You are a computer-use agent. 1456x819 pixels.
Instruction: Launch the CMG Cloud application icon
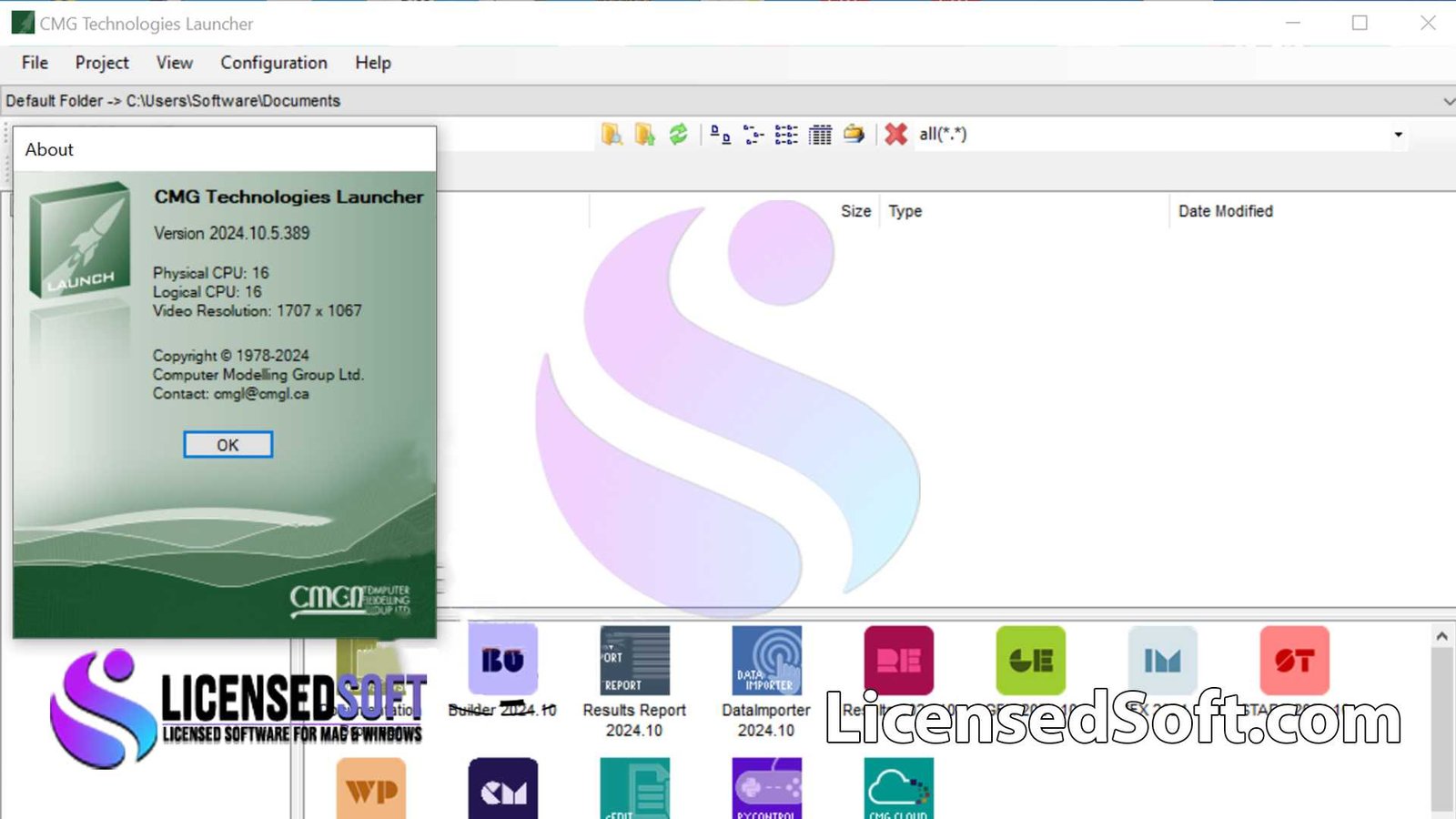click(899, 789)
